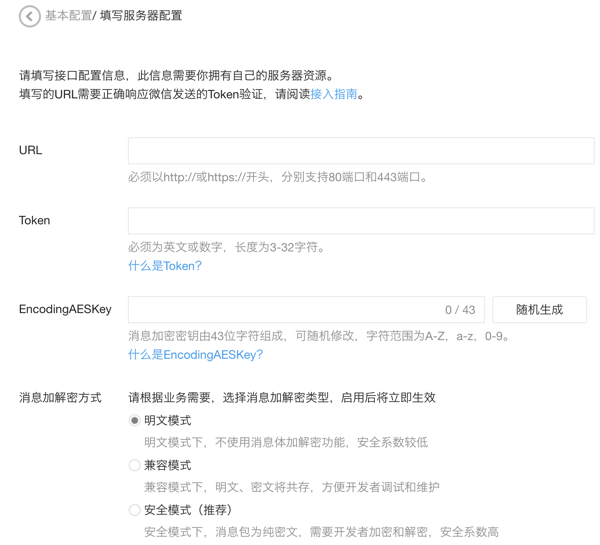
Task: Click the 填写服务器配置 breadcrumb text
Action: tap(141, 16)
